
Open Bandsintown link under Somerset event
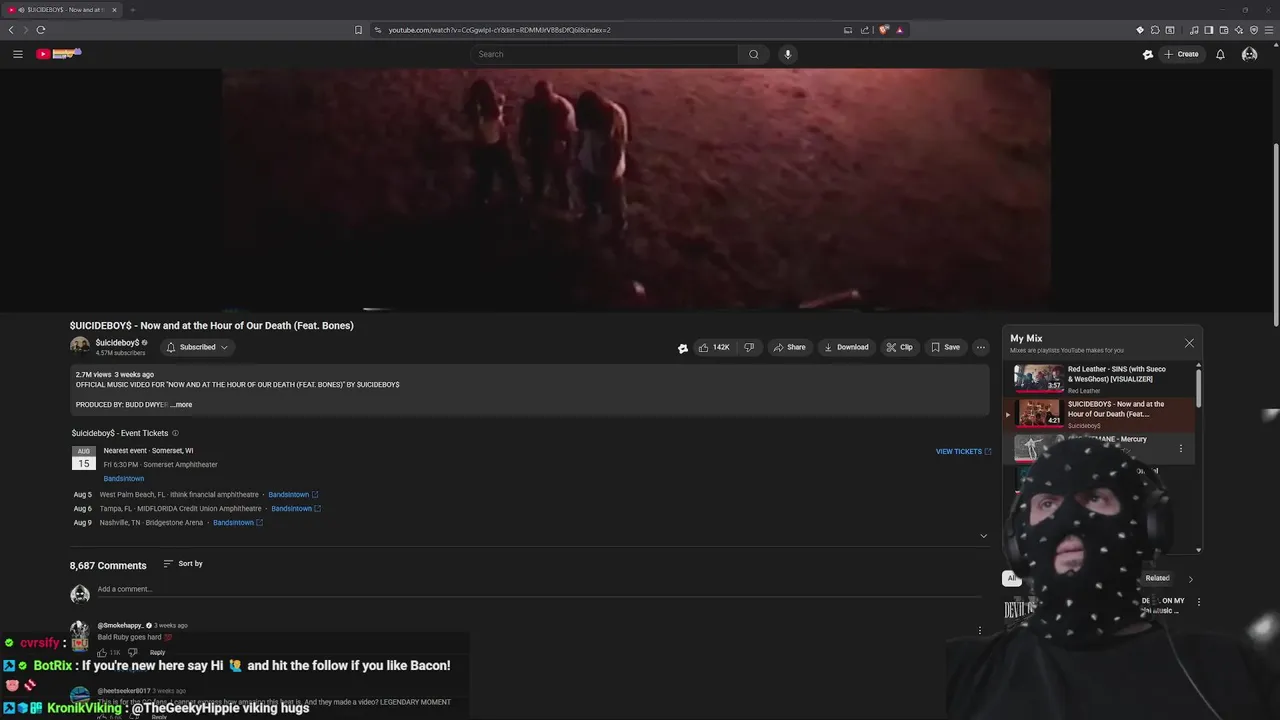point(124,478)
